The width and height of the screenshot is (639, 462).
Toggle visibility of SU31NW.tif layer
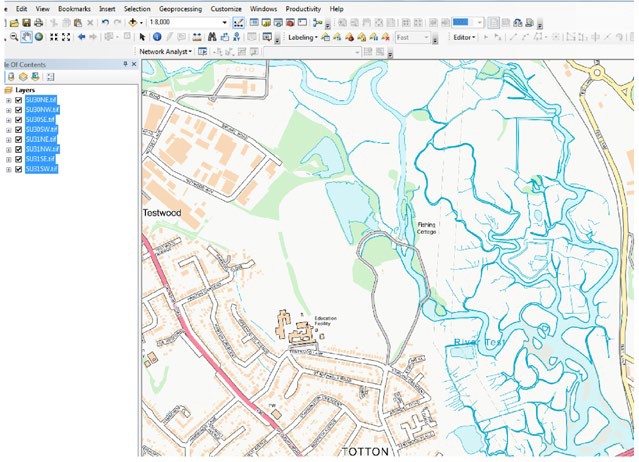19,149
